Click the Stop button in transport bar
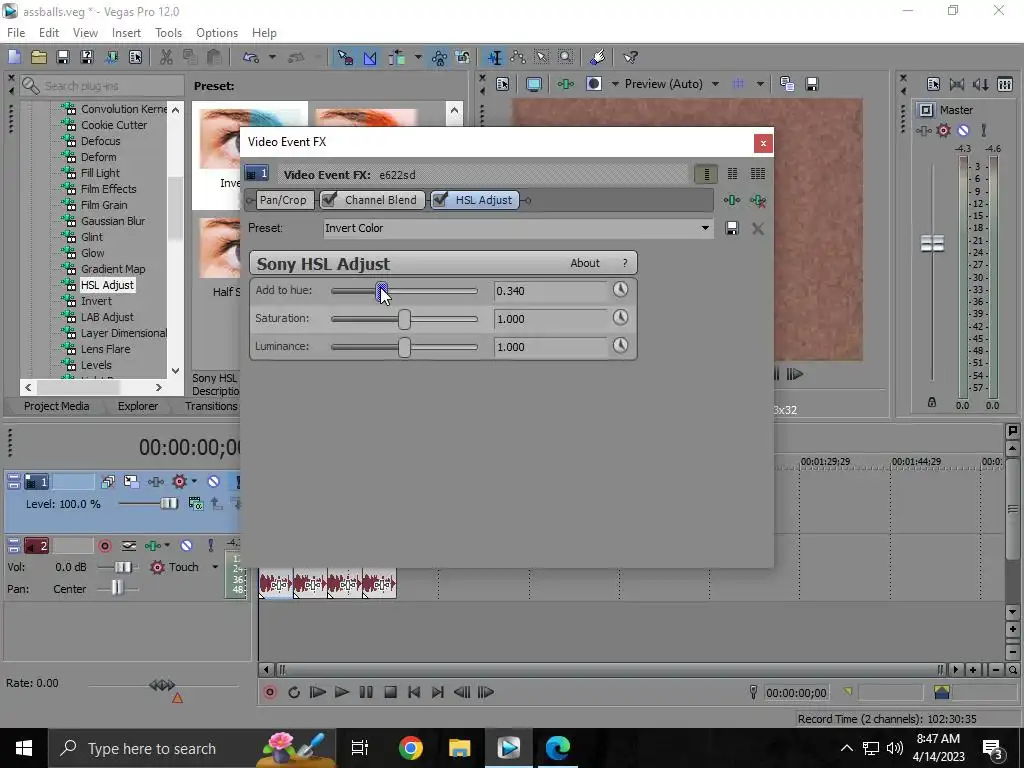Image resolution: width=1024 pixels, height=768 pixels. (x=391, y=692)
